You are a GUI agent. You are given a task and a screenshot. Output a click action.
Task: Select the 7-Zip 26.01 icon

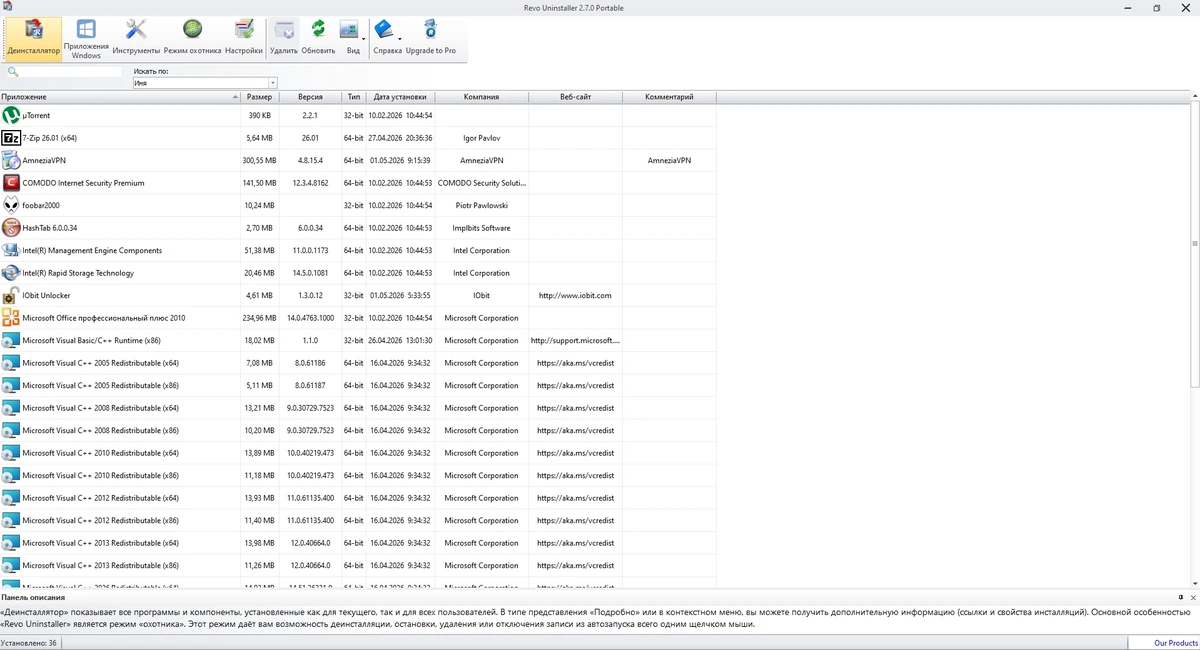coord(11,138)
